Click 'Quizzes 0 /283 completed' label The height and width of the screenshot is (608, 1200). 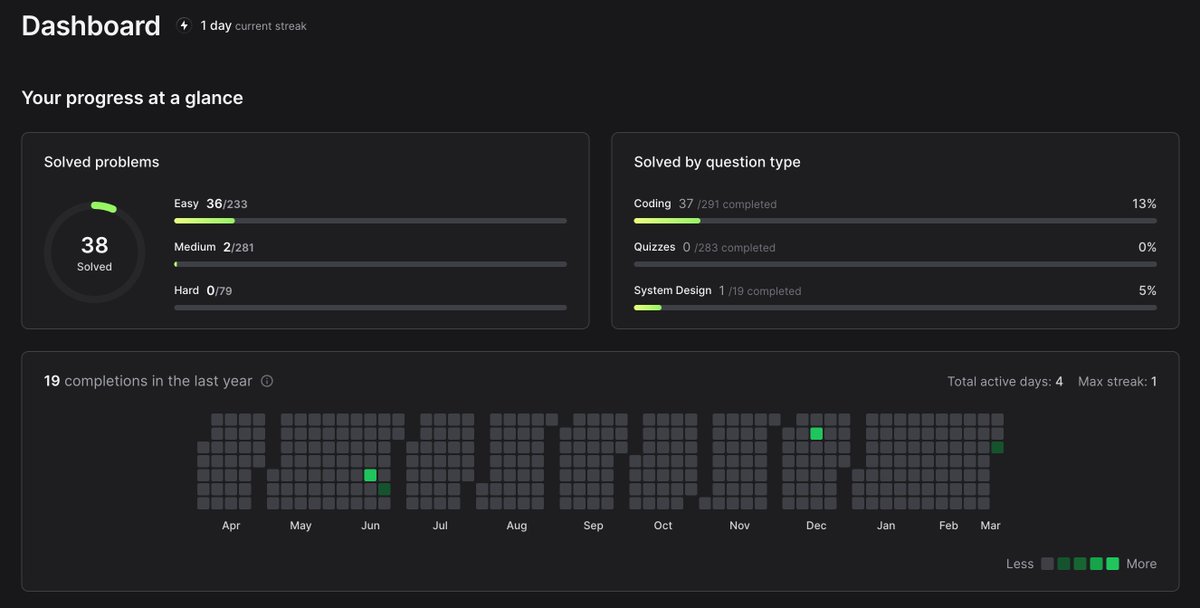[704, 247]
